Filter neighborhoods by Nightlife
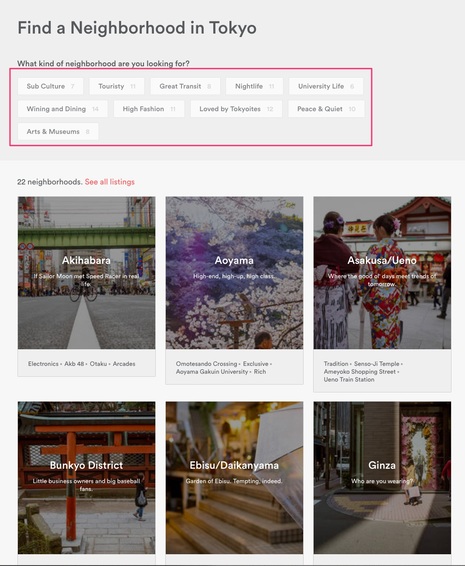The image size is (465, 566). point(255,86)
